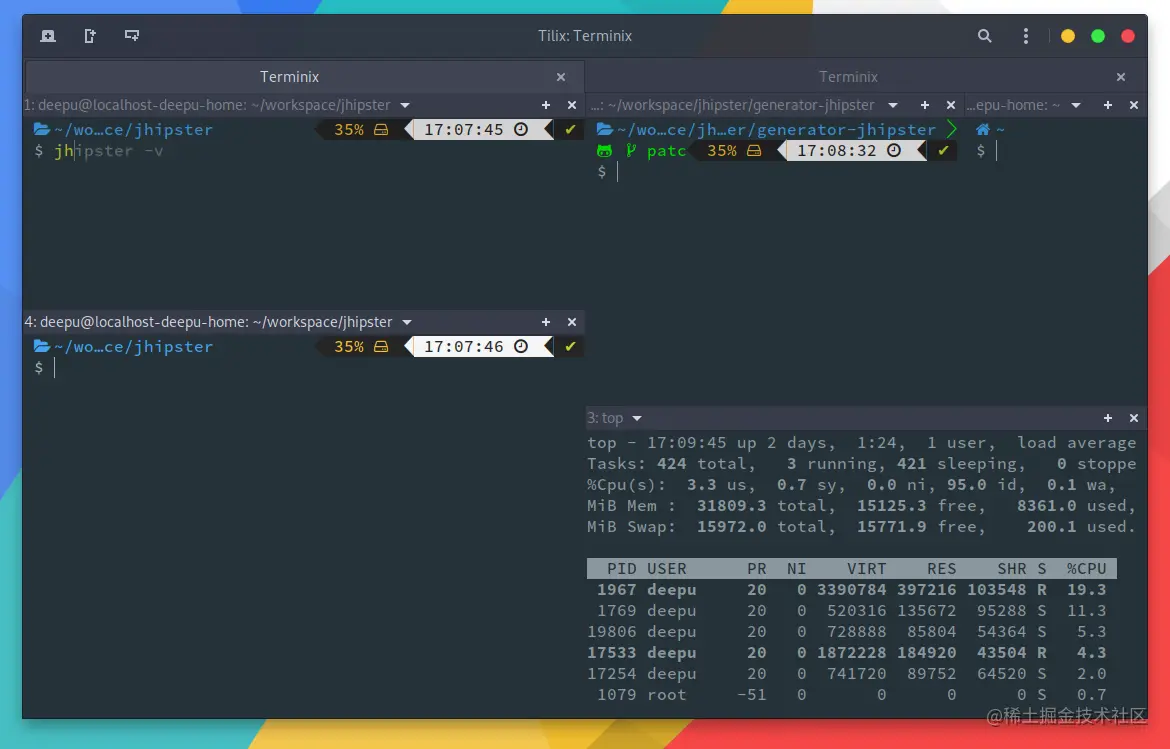Select top process row PID 1079 root

tap(851, 695)
